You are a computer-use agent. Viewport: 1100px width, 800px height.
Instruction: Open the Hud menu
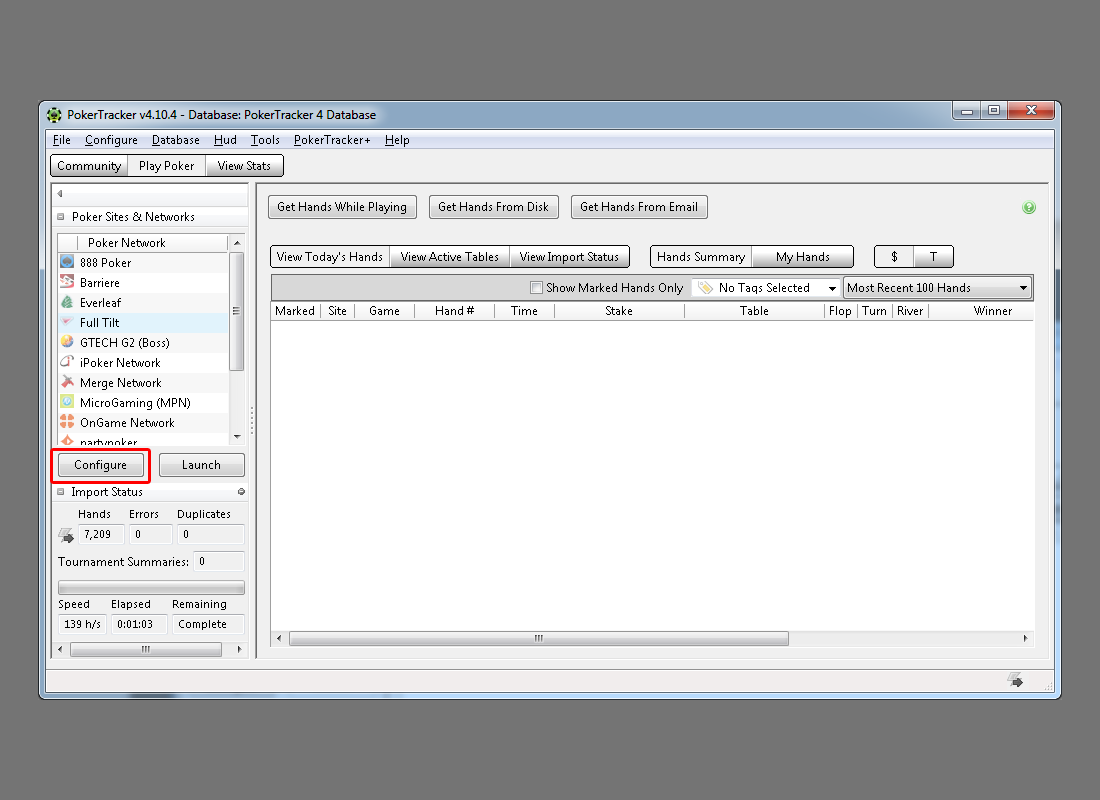coord(225,140)
